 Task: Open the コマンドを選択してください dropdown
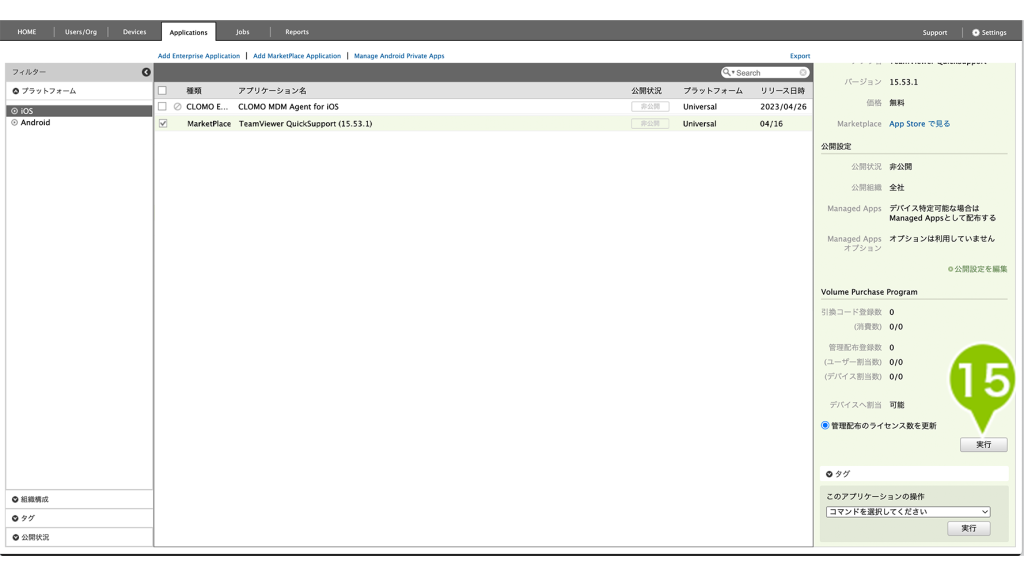click(x=908, y=512)
